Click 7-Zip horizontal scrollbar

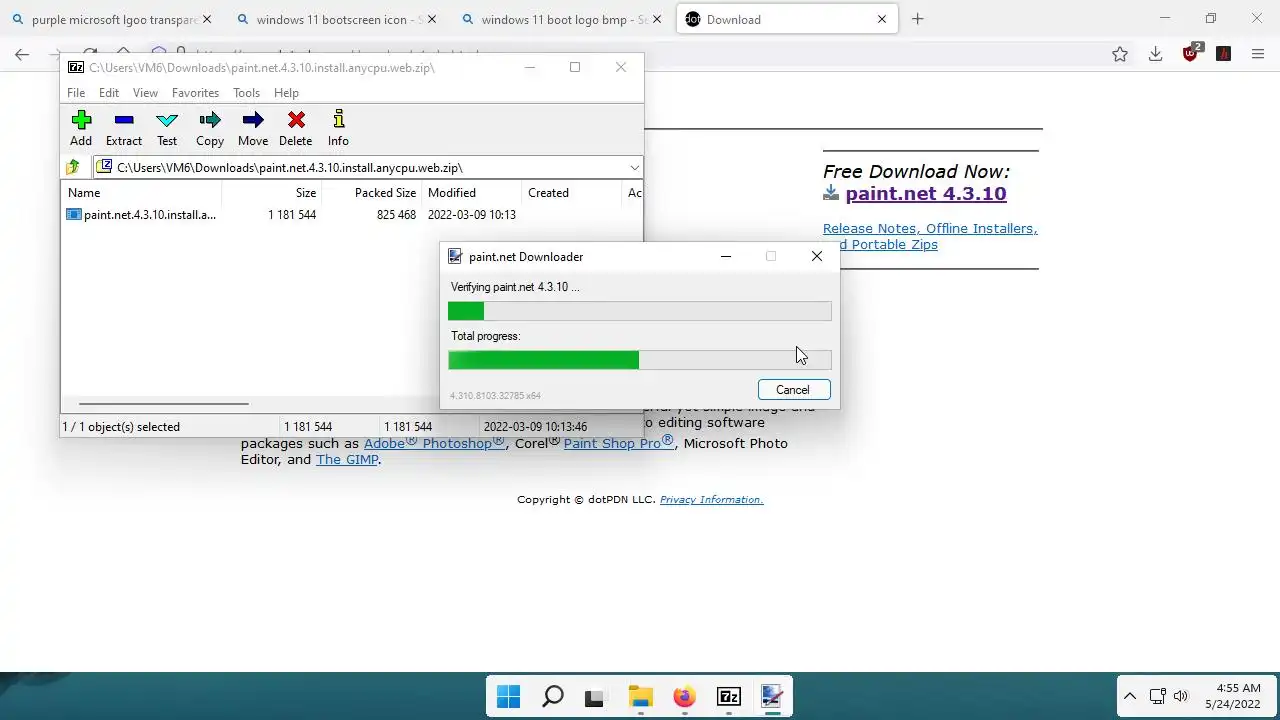[163, 404]
